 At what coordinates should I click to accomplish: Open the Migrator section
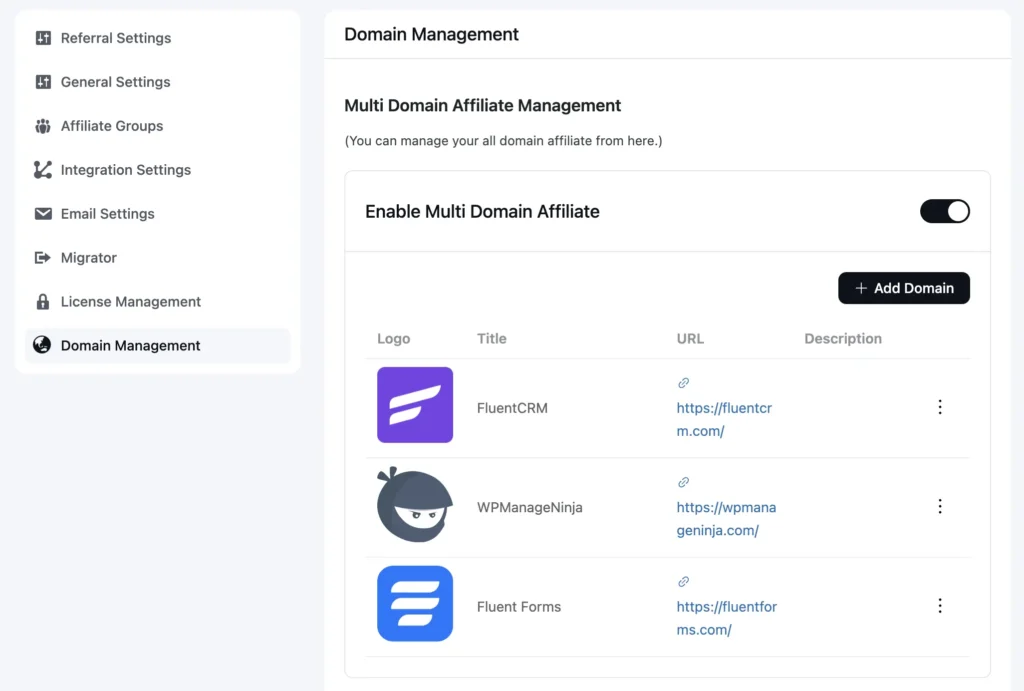click(157, 257)
